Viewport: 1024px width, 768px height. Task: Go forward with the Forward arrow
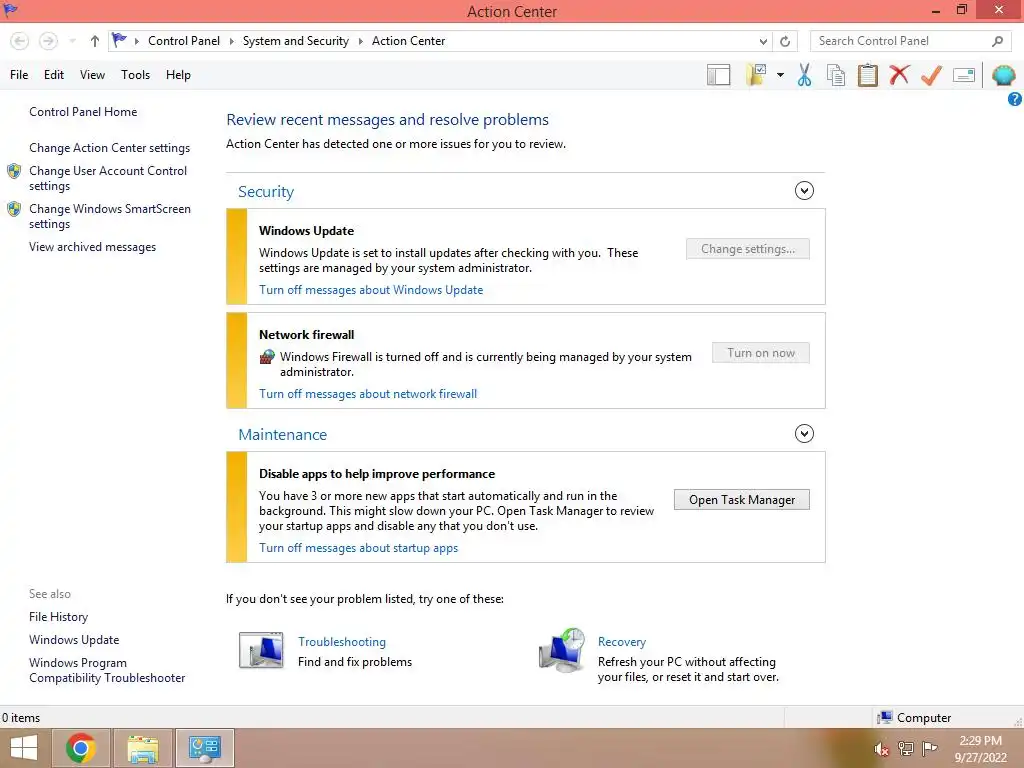[x=48, y=41]
